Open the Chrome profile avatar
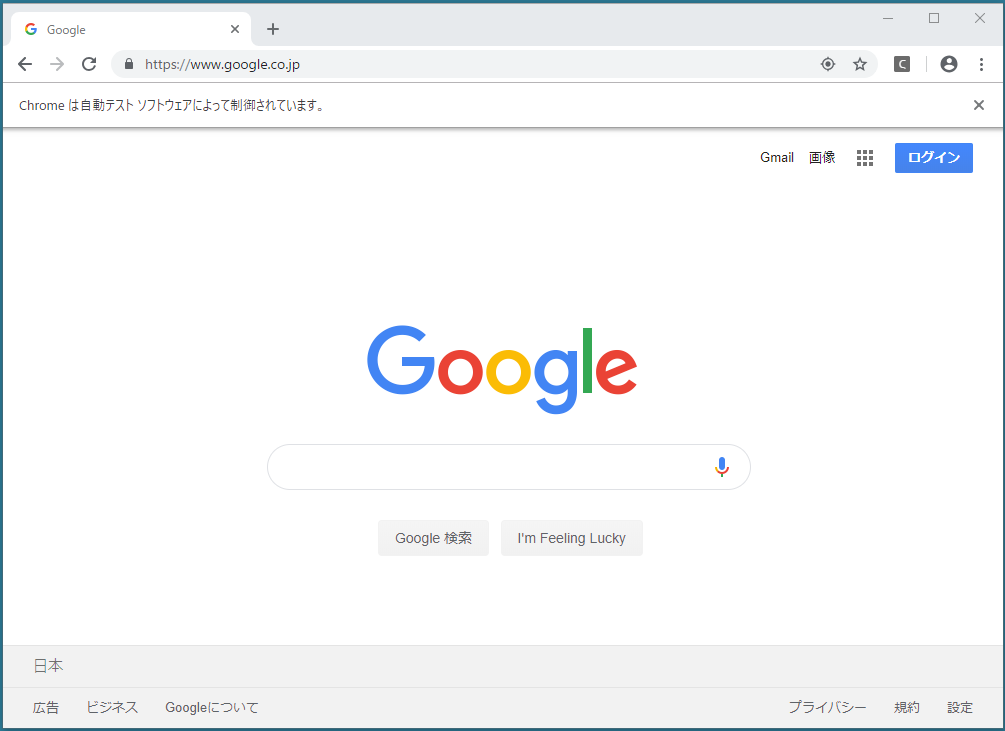1005x731 pixels. point(949,64)
